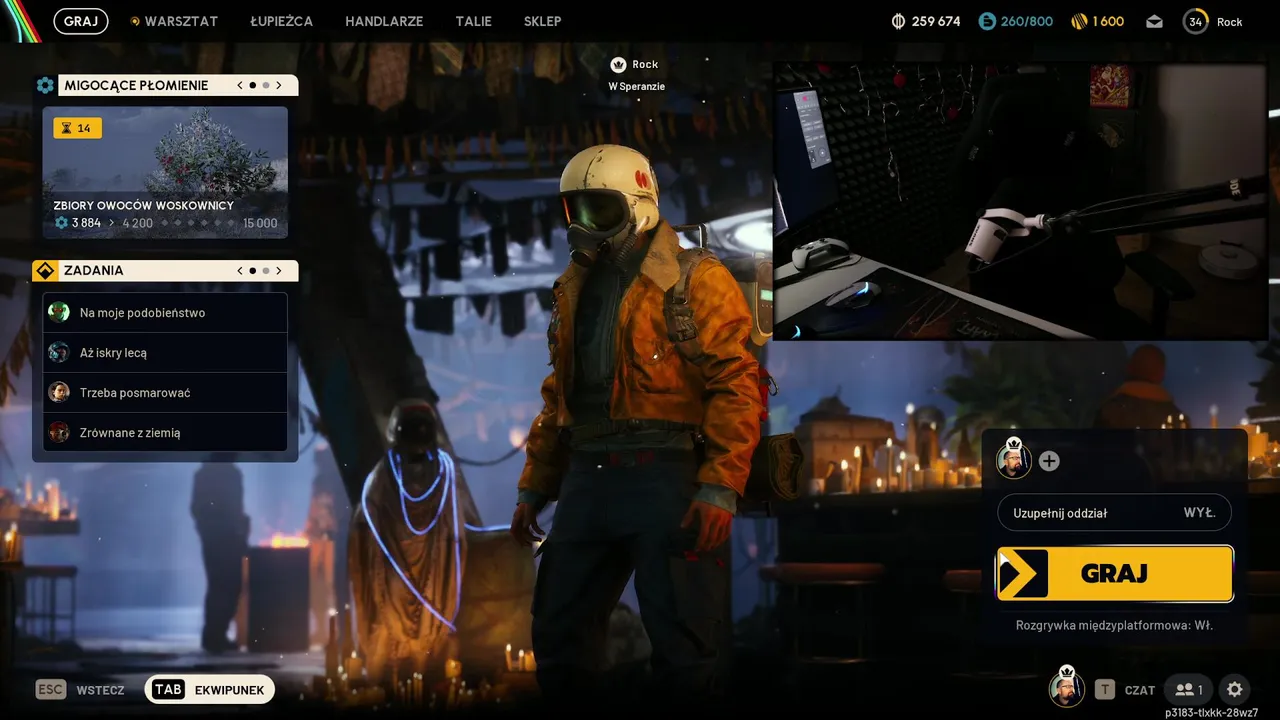
Task: Open CZAT chat button
Action: [1127, 690]
